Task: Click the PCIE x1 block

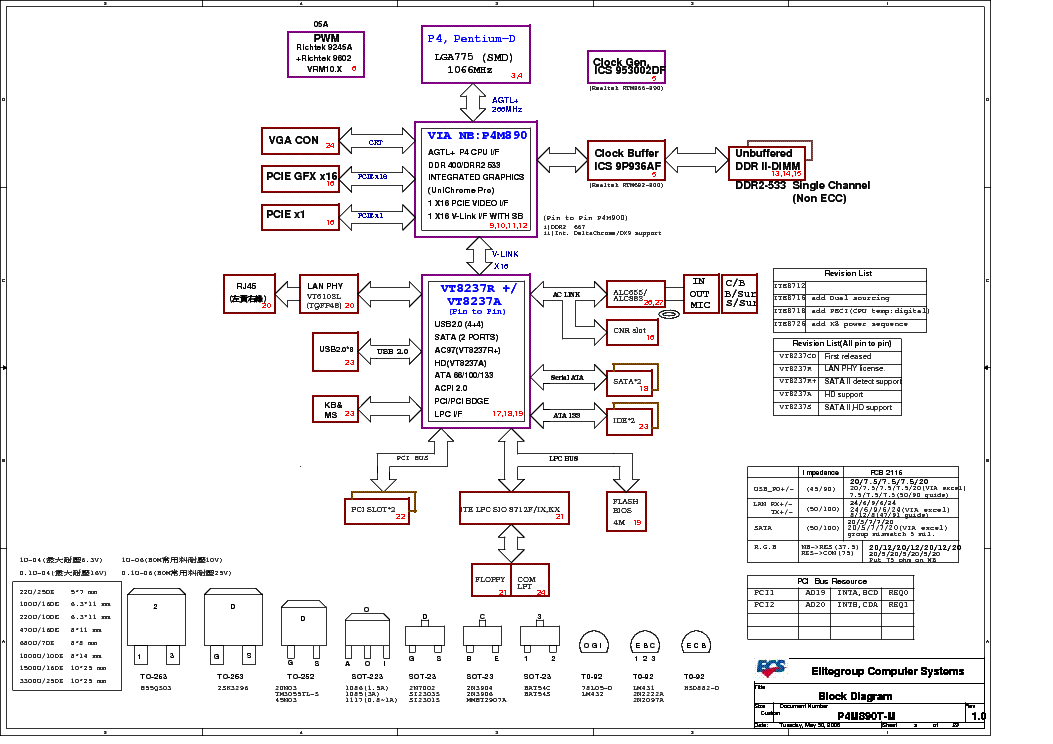Action: coord(300,217)
